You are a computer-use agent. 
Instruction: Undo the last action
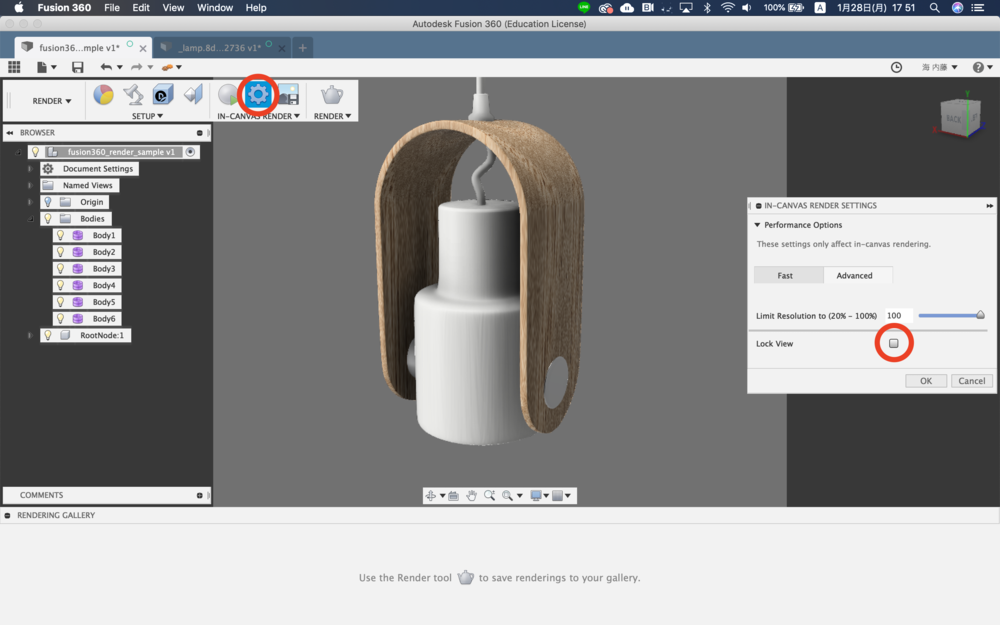tap(106, 67)
